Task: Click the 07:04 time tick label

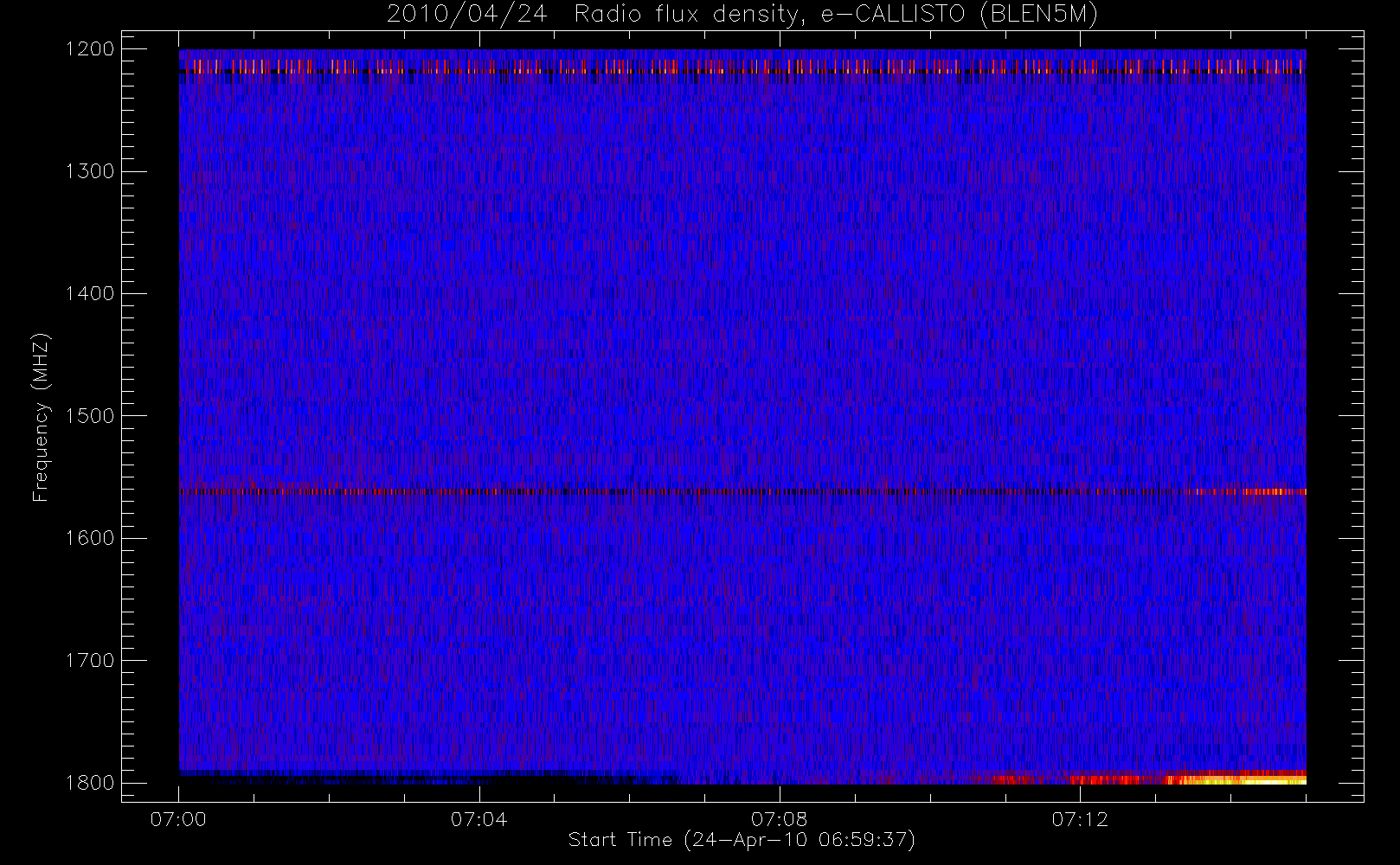Action: point(478,819)
